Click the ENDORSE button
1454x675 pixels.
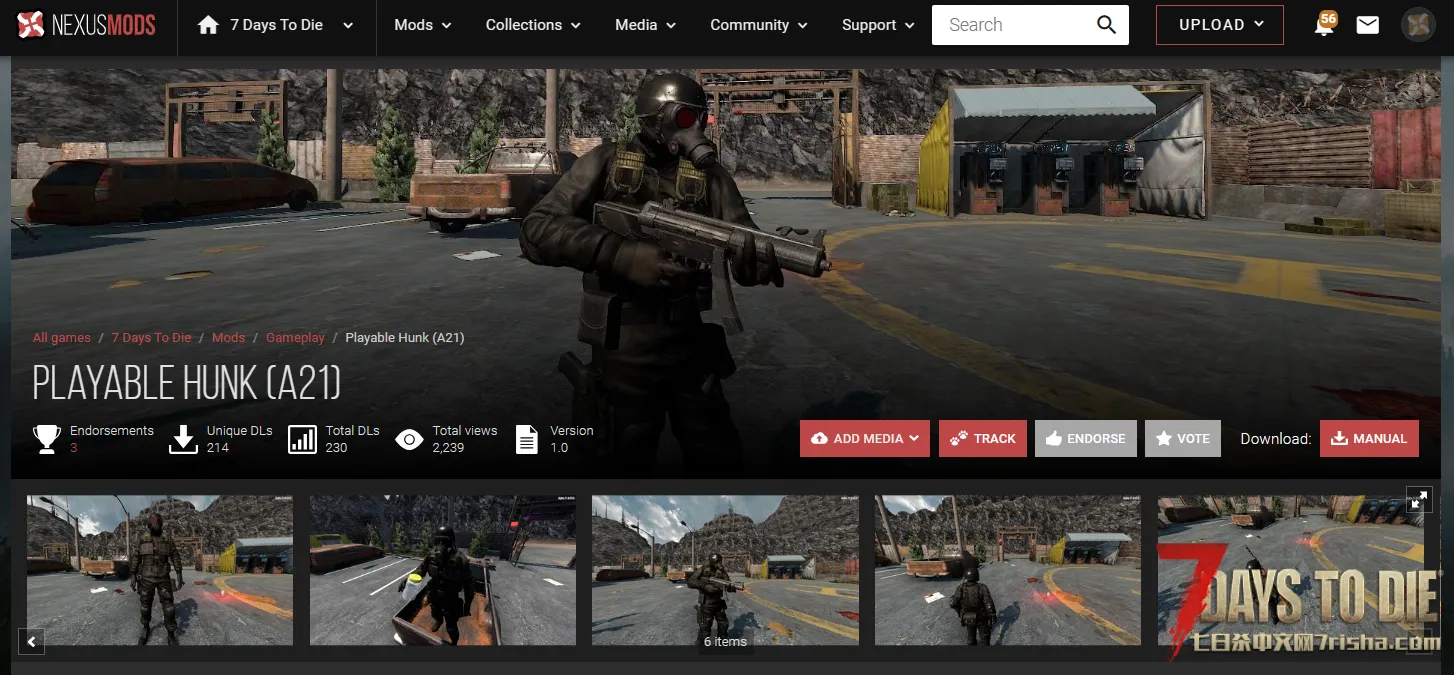click(1086, 438)
